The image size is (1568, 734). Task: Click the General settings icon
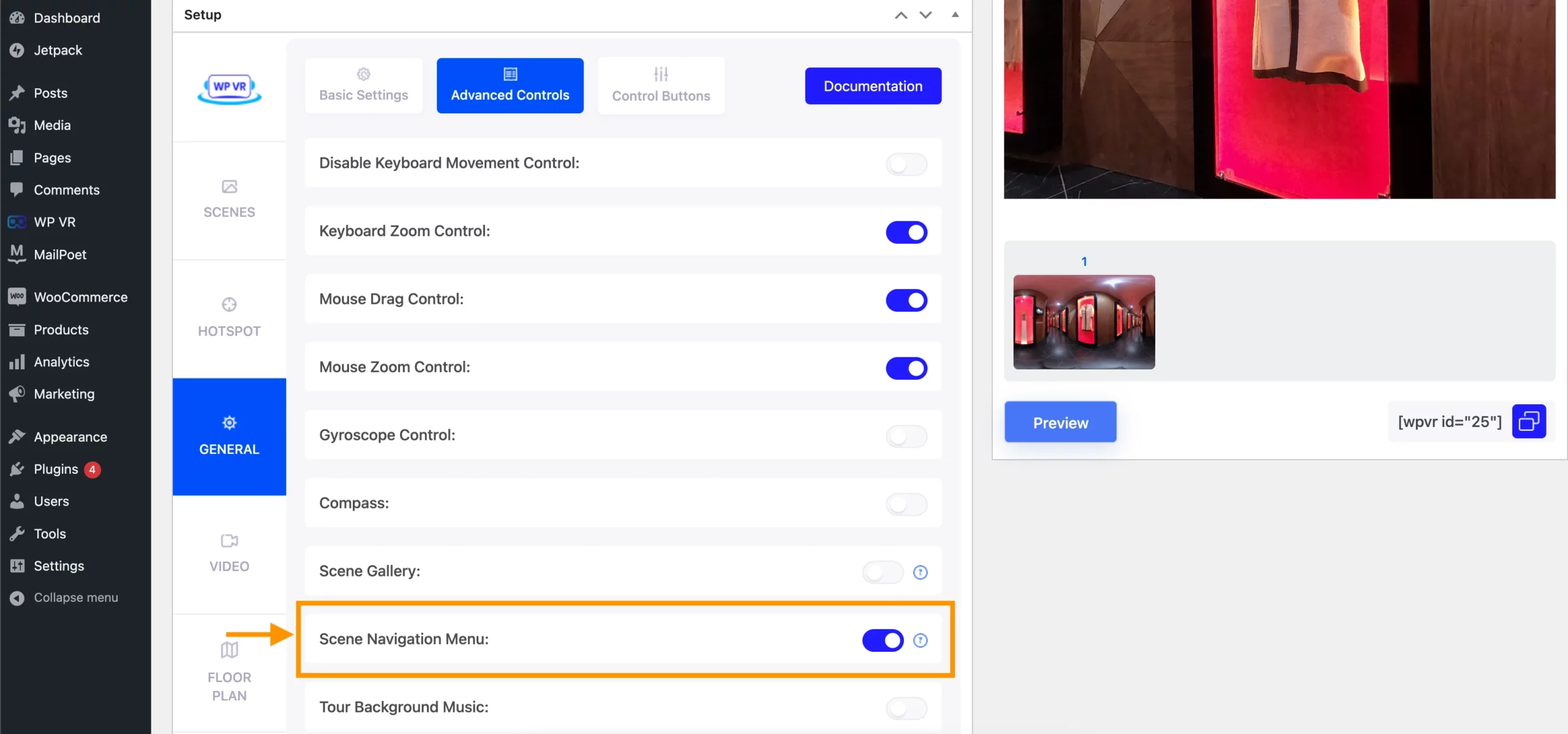pos(229,421)
